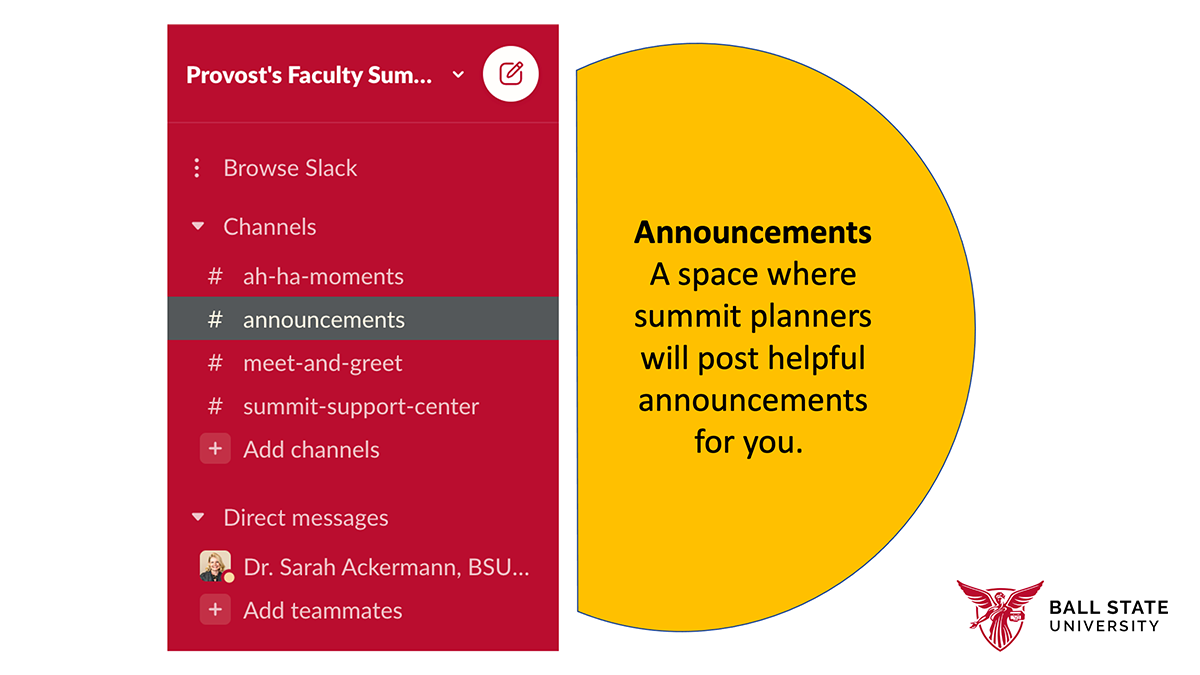
Task: Click the plus icon next to Add channels
Action: click(215, 449)
